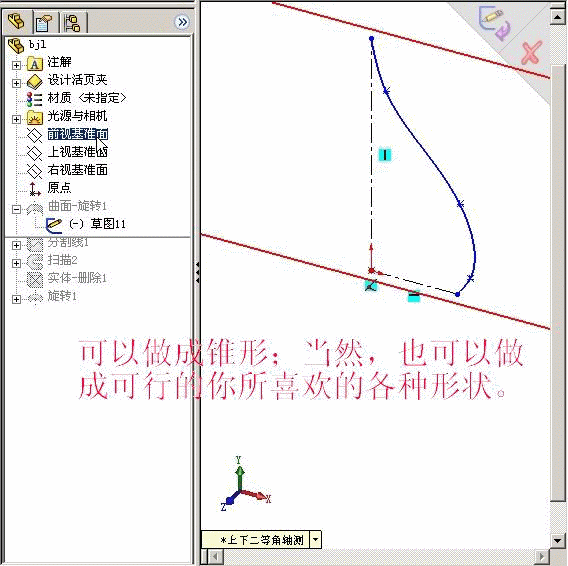The width and height of the screenshot is (568, 566).
Task: Click the origin icon beside 原点
Action: coord(35,189)
